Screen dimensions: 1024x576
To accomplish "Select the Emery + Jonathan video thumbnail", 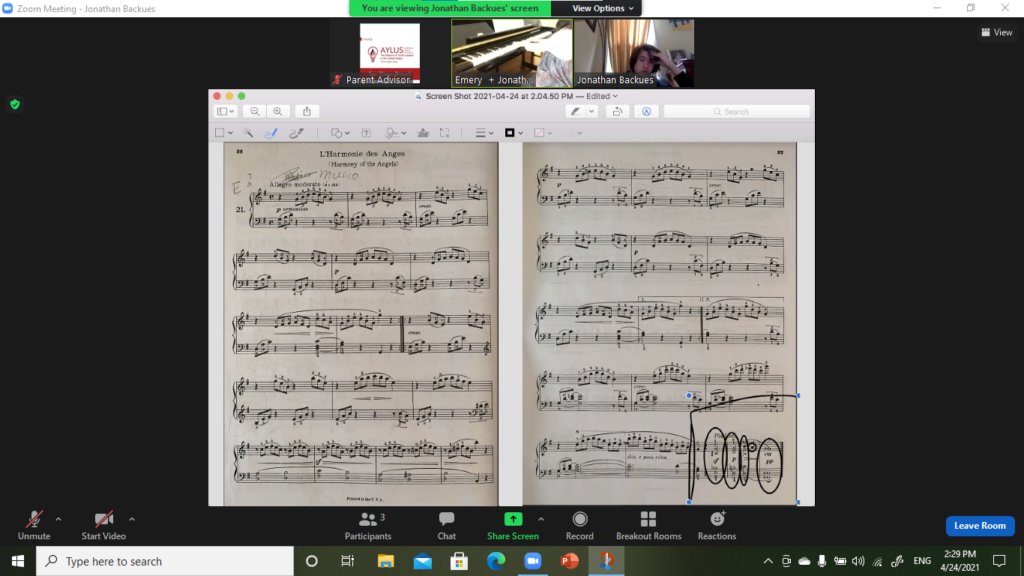I will click(x=512, y=54).
